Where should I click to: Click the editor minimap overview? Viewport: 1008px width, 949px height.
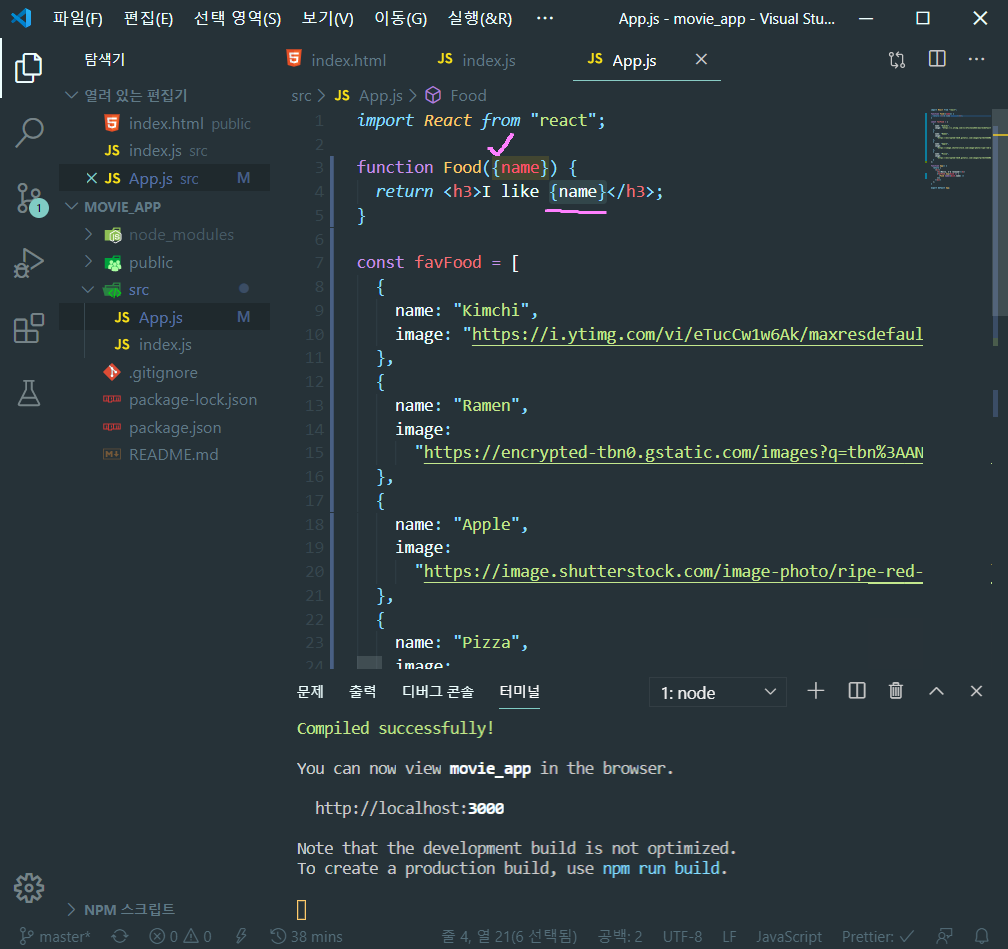[958, 149]
